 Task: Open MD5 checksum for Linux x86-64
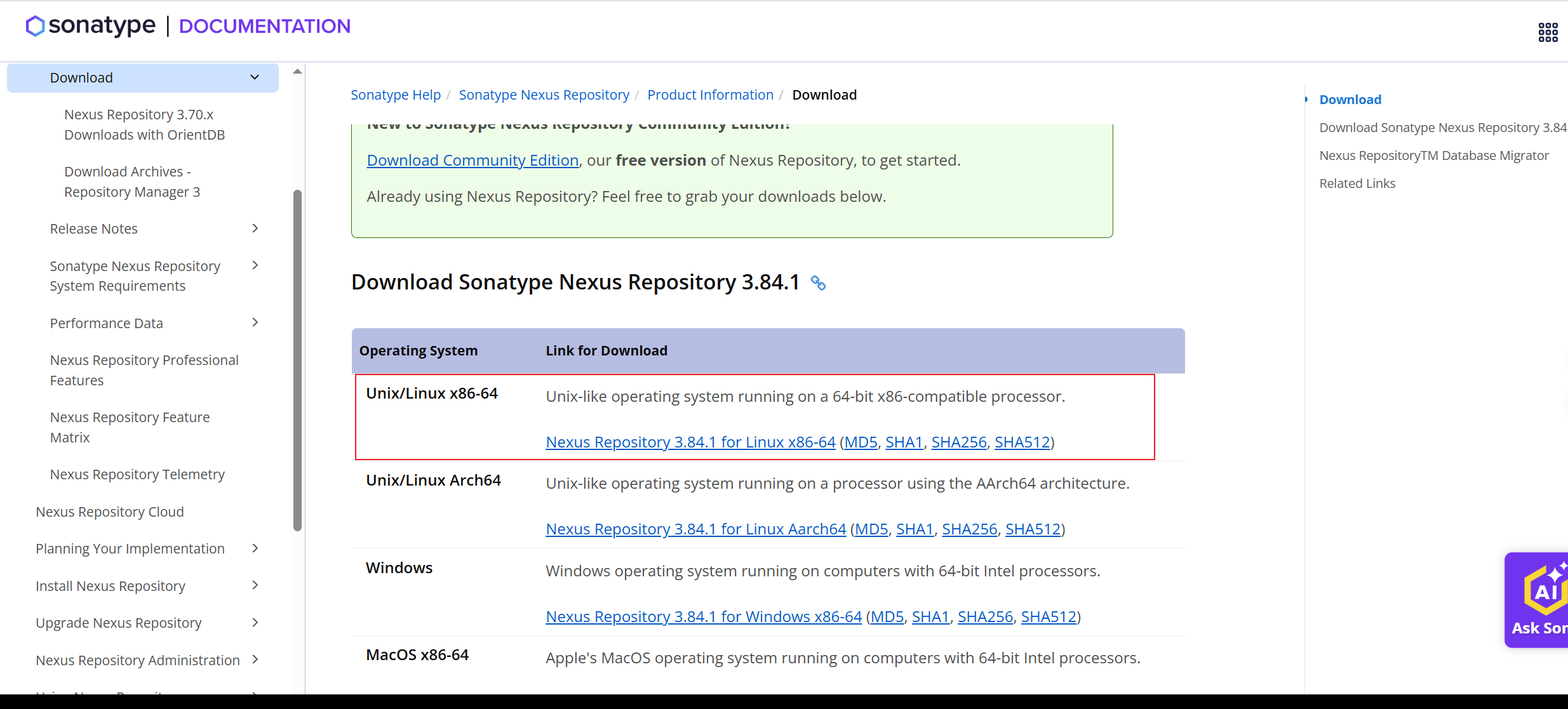pos(861,442)
